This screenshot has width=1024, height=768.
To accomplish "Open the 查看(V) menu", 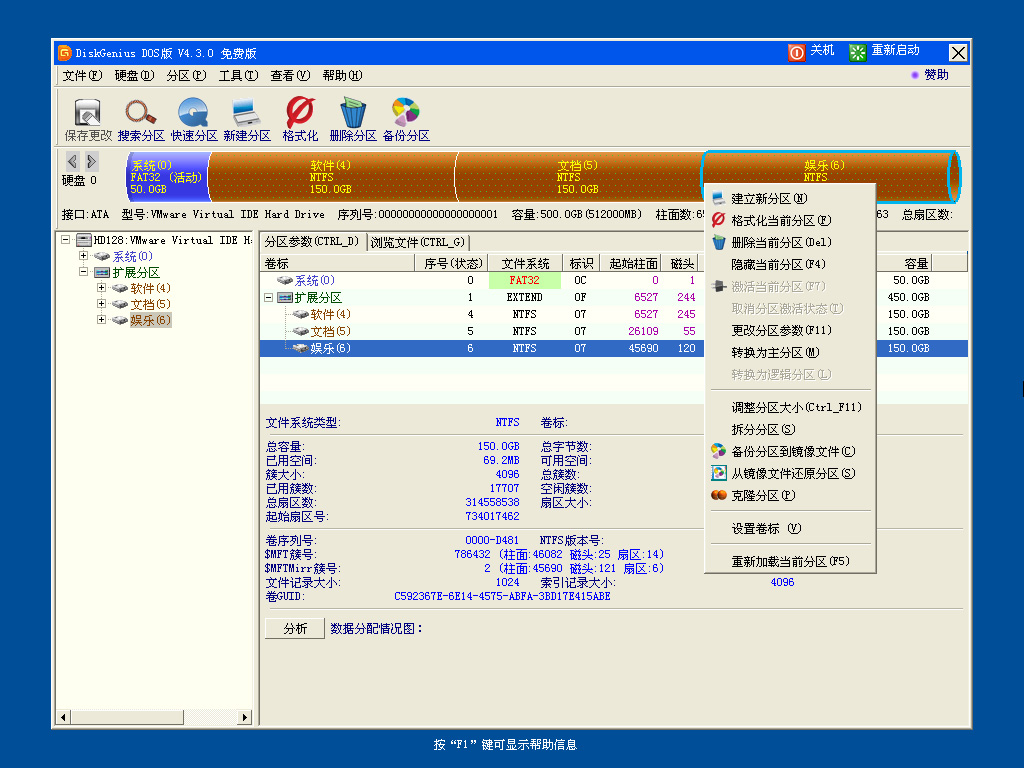I will tap(290, 76).
